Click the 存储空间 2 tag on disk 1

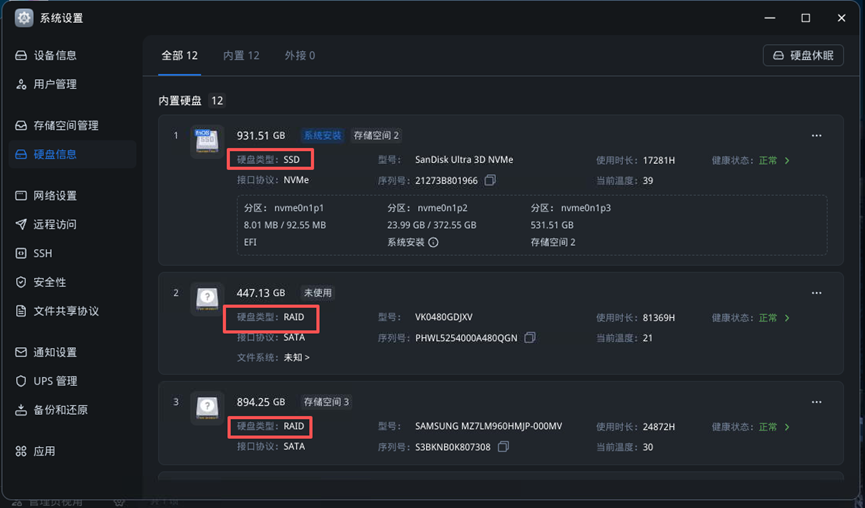coord(376,136)
